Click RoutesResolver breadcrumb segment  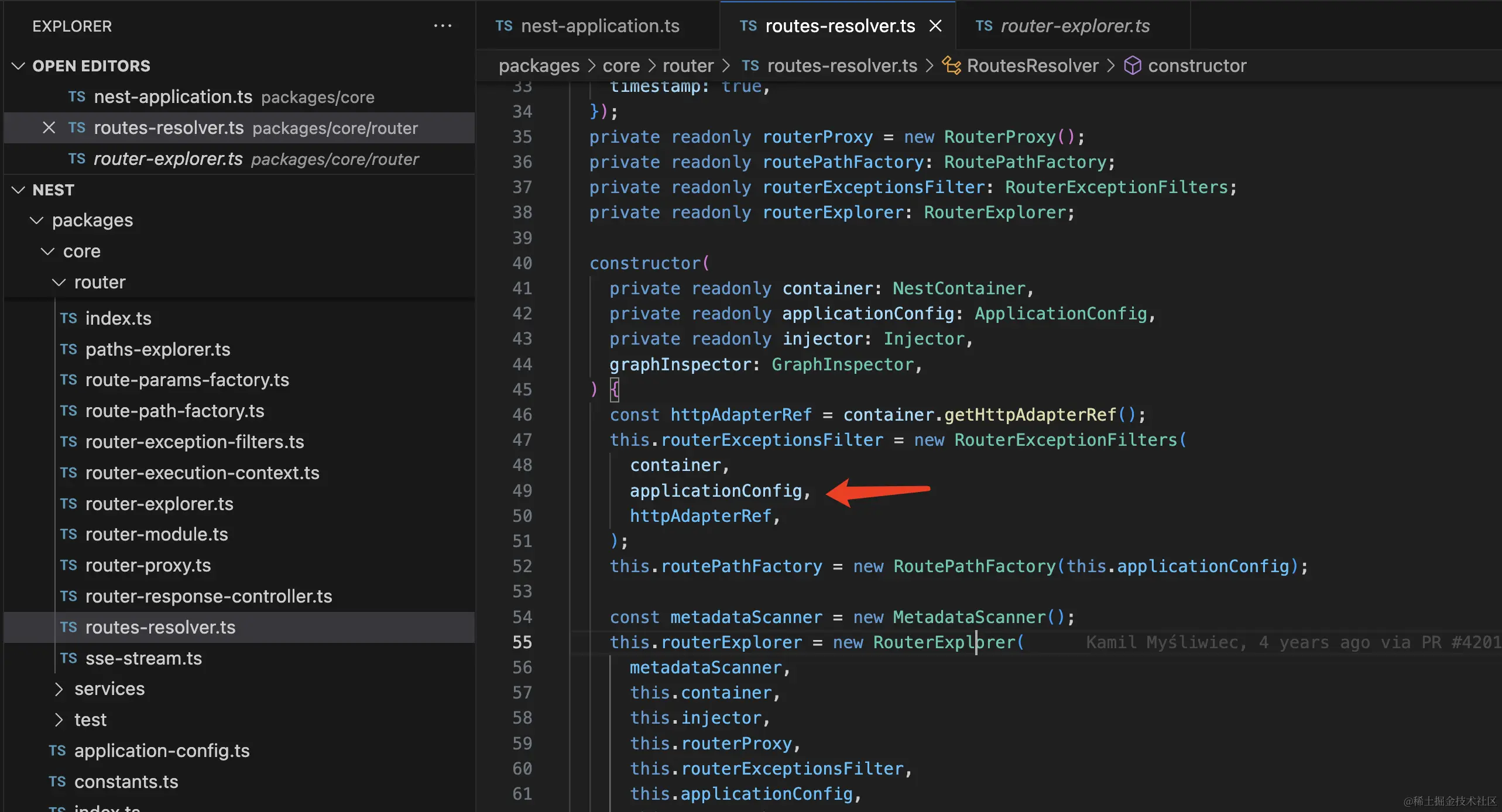click(x=1033, y=66)
